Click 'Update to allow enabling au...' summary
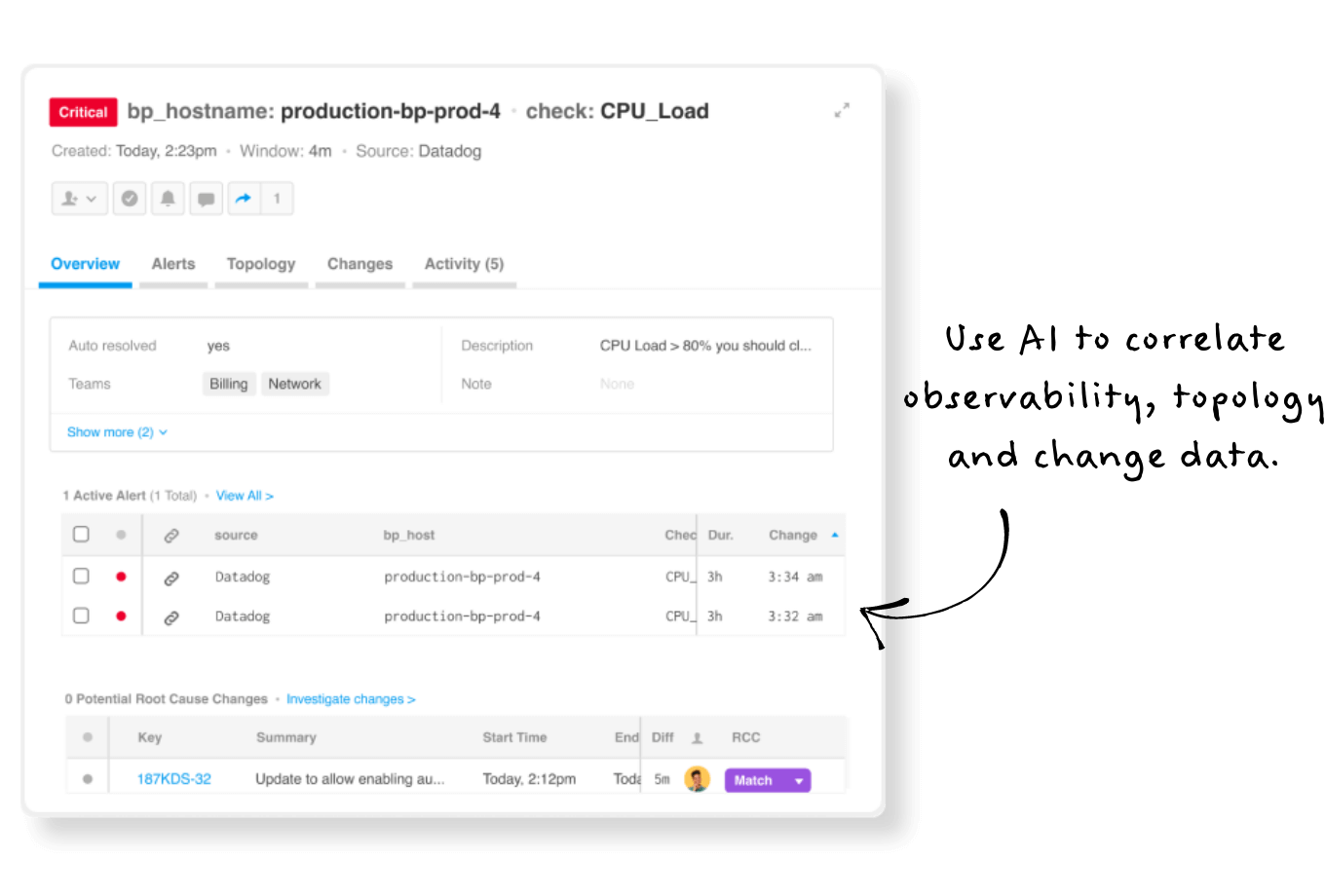This screenshot has height=896, width=1325. pos(350,779)
